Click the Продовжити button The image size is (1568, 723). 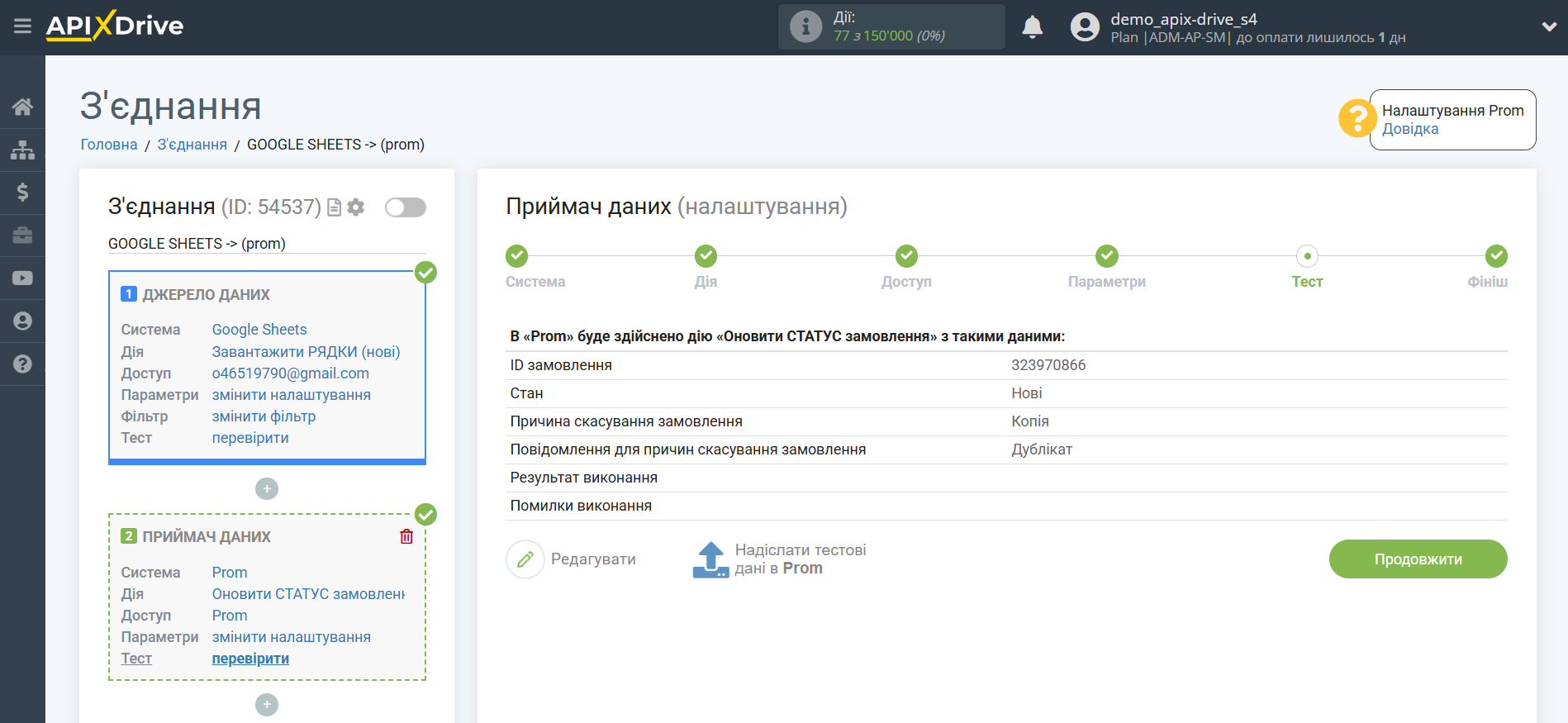pos(1418,559)
